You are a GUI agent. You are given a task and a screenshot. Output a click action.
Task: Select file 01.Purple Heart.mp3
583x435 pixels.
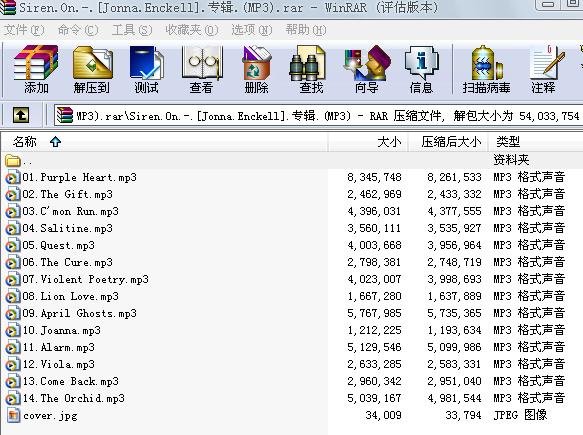pos(79,177)
